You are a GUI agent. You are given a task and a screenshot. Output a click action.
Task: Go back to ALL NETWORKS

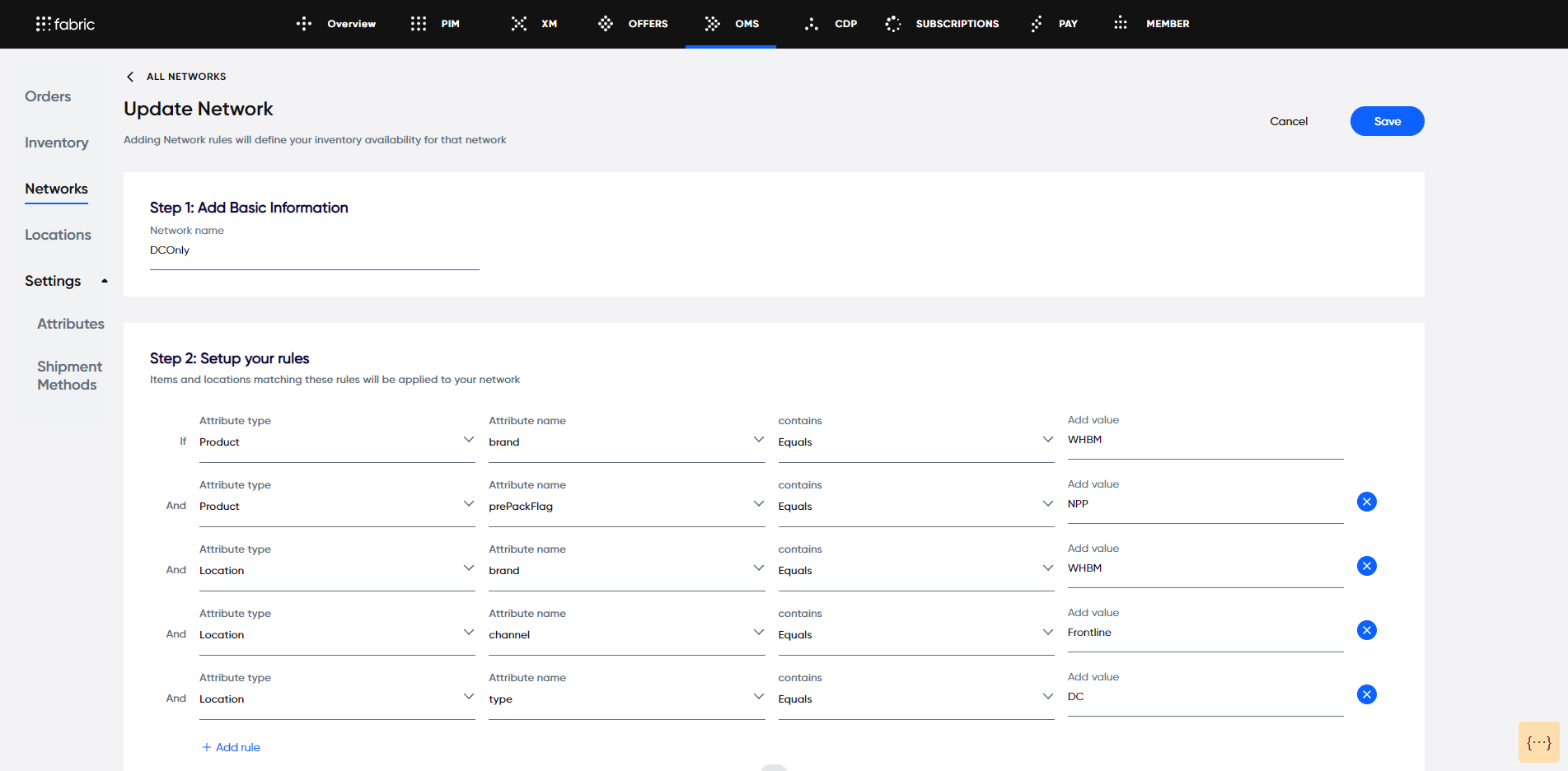tap(186, 77)
